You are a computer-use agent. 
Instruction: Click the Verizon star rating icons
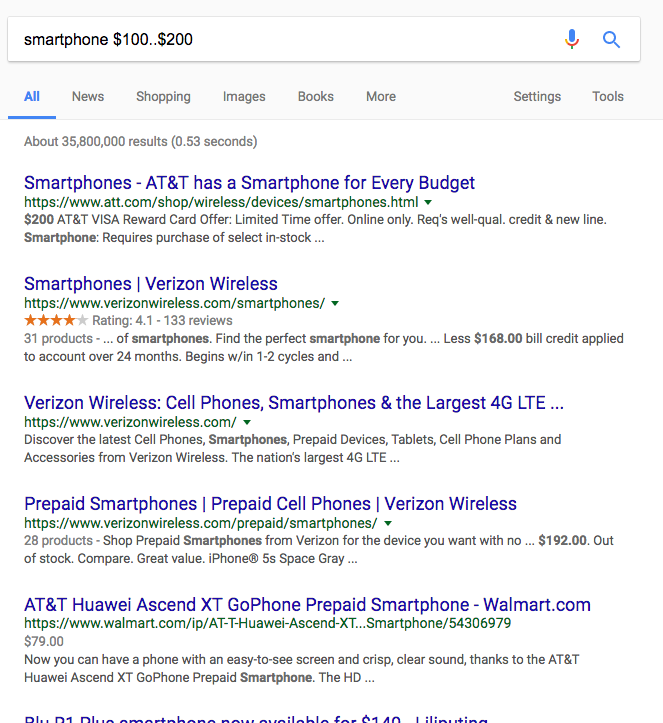(x=56, y=321)
